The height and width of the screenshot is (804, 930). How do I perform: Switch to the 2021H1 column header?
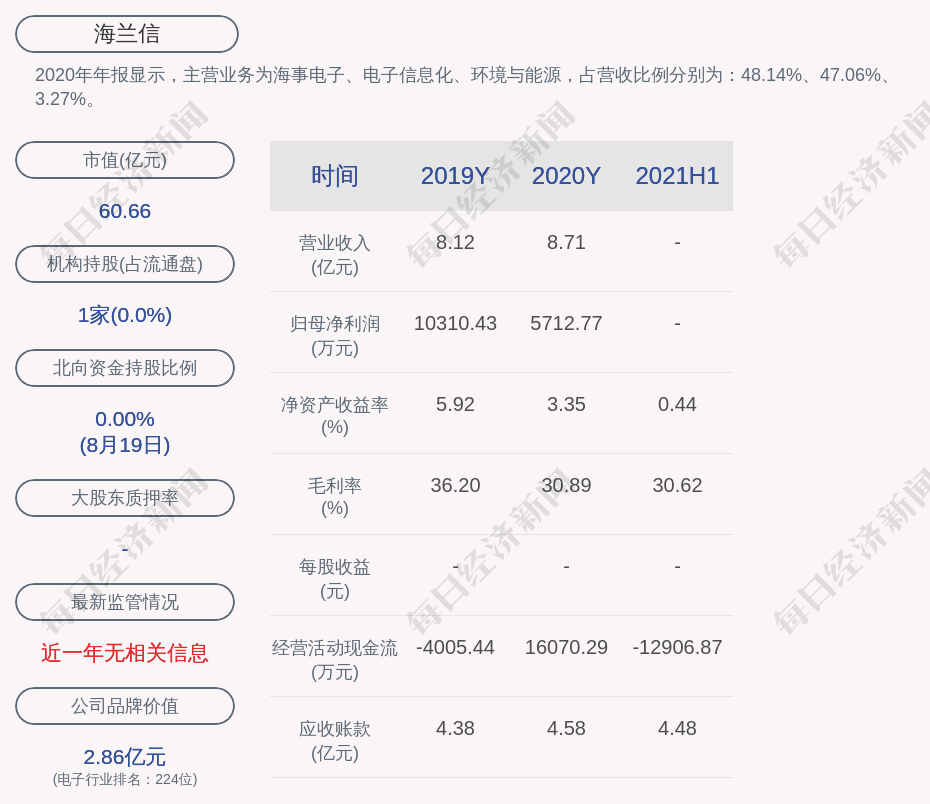click(677, 176)
